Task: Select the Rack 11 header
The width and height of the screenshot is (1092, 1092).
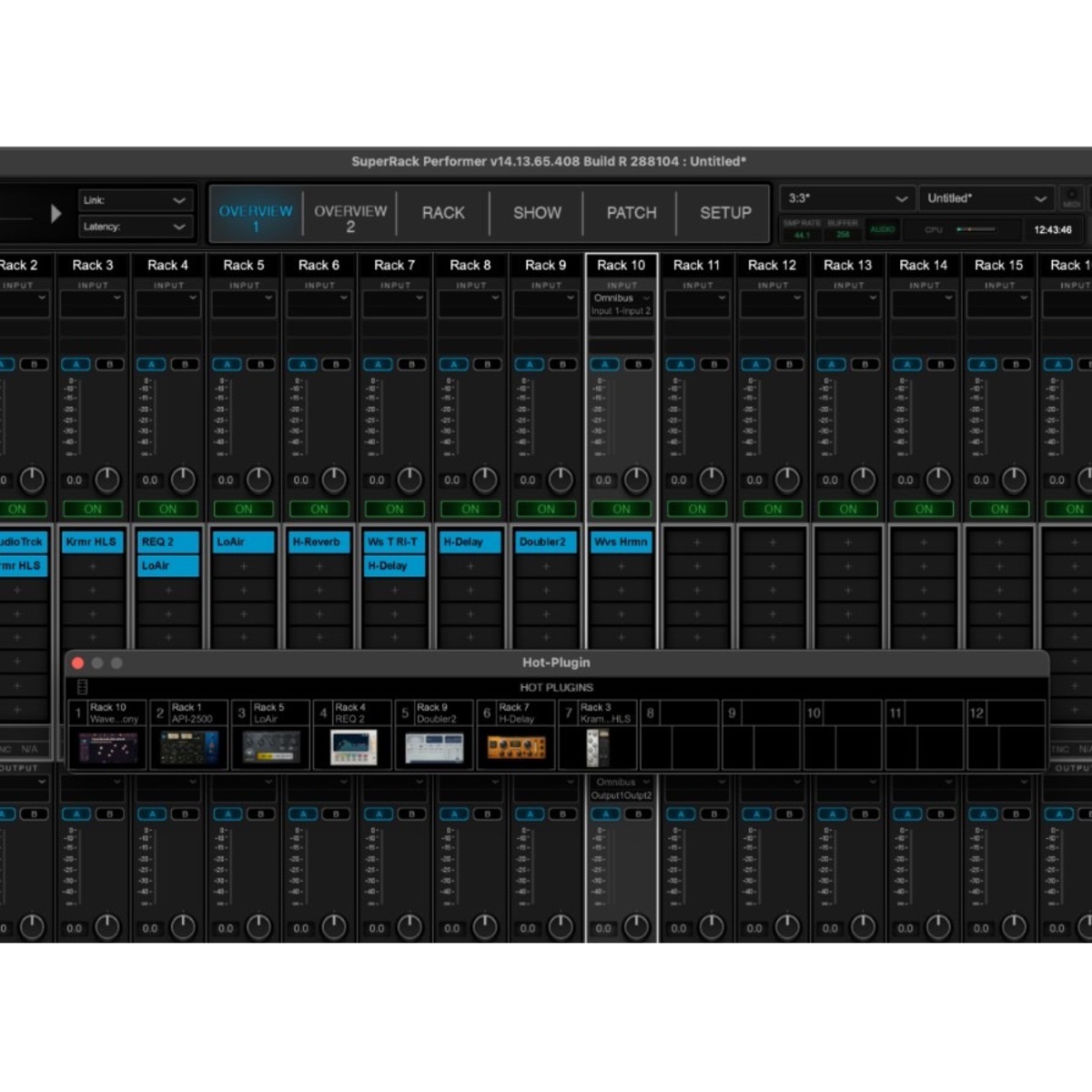Action: click(697, 265)
